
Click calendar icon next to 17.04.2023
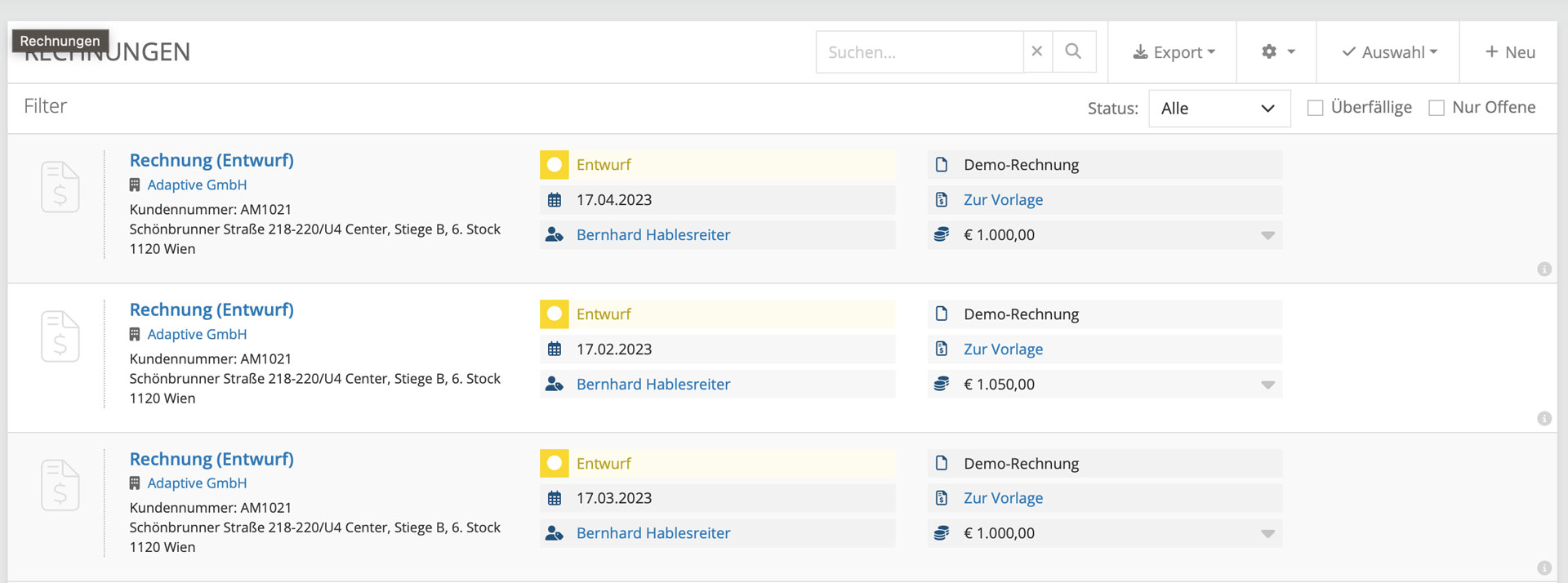pos(555,200)
